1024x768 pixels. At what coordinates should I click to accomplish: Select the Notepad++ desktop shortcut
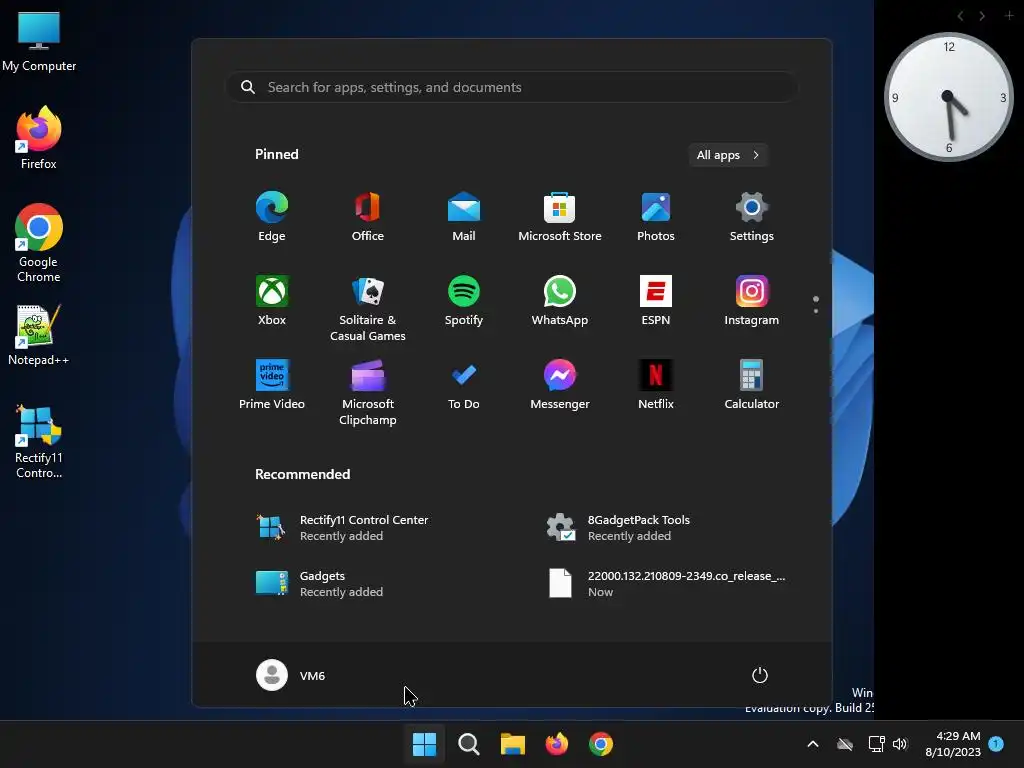click(39, 335)
